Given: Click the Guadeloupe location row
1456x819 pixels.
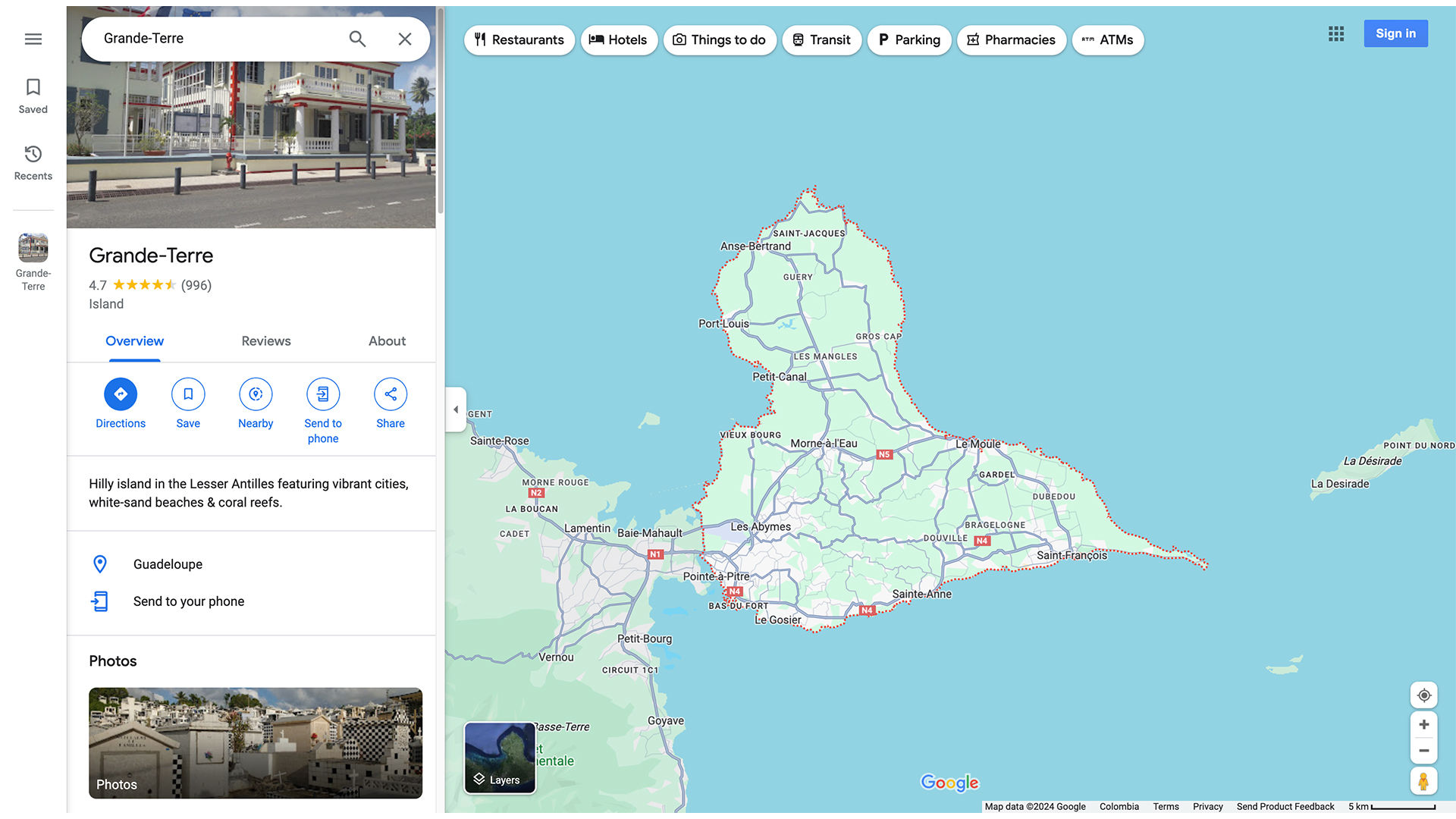Looking at the screenshot, I should point(251,564).
